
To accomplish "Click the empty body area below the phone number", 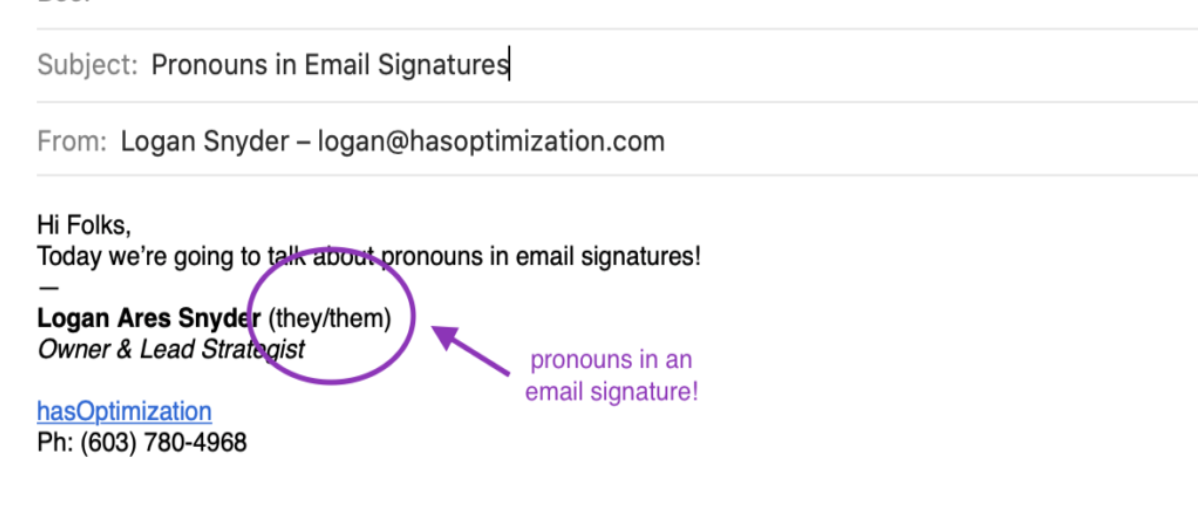I will 400,485.
